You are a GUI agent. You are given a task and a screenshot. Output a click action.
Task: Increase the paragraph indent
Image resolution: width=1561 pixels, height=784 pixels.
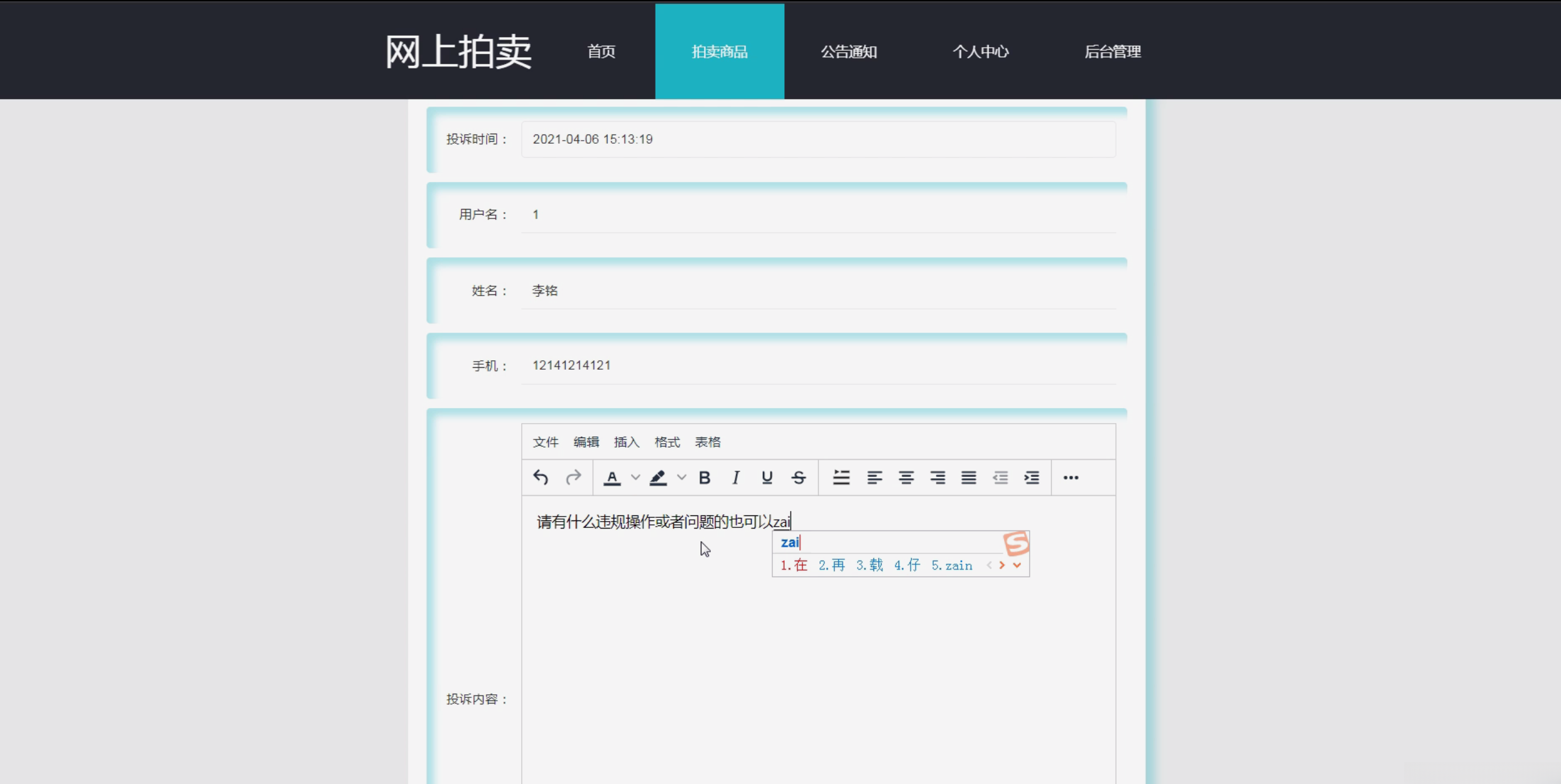(x=1032, y=478)
